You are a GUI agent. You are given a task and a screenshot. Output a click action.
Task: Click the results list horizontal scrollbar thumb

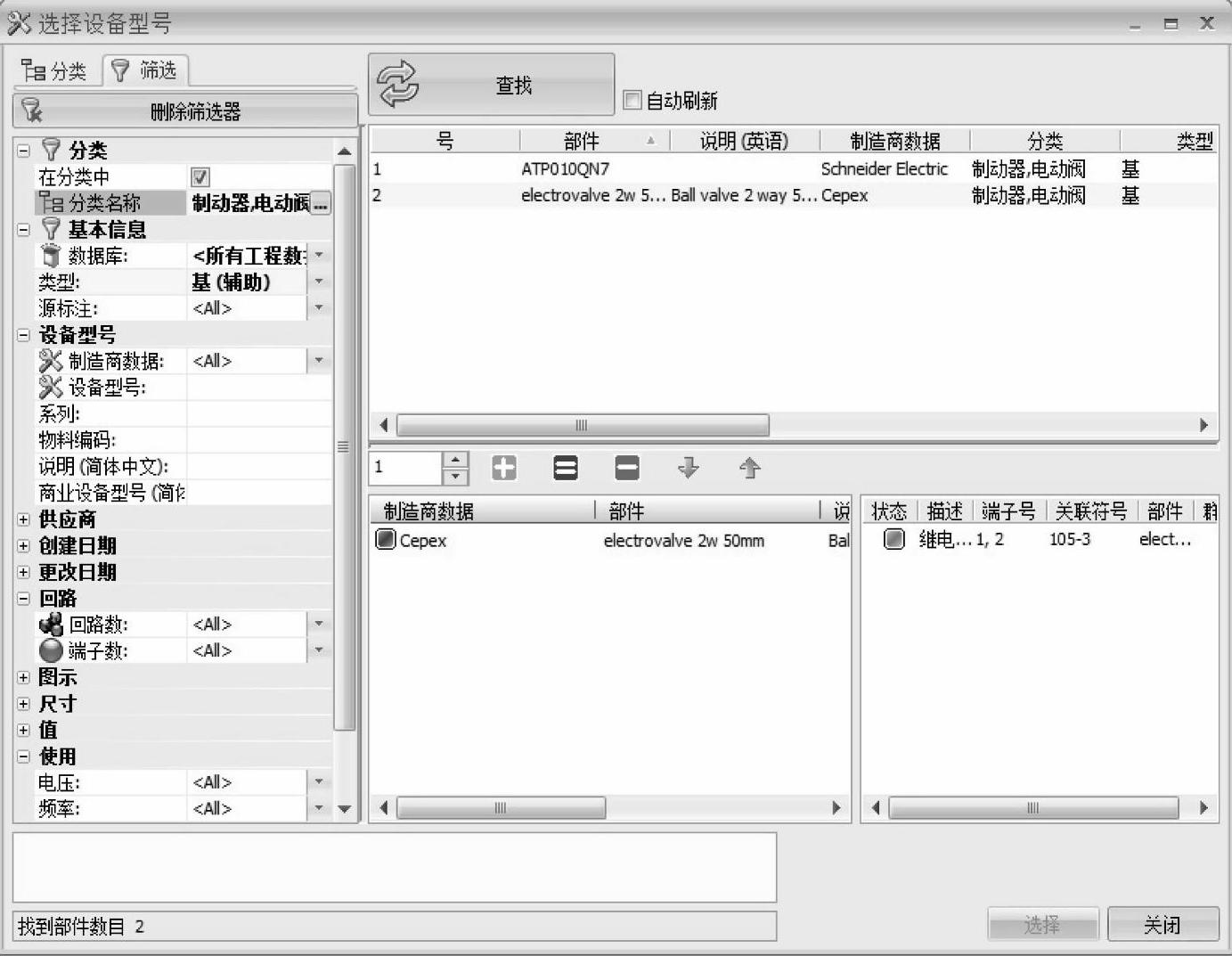click(583, 425)
